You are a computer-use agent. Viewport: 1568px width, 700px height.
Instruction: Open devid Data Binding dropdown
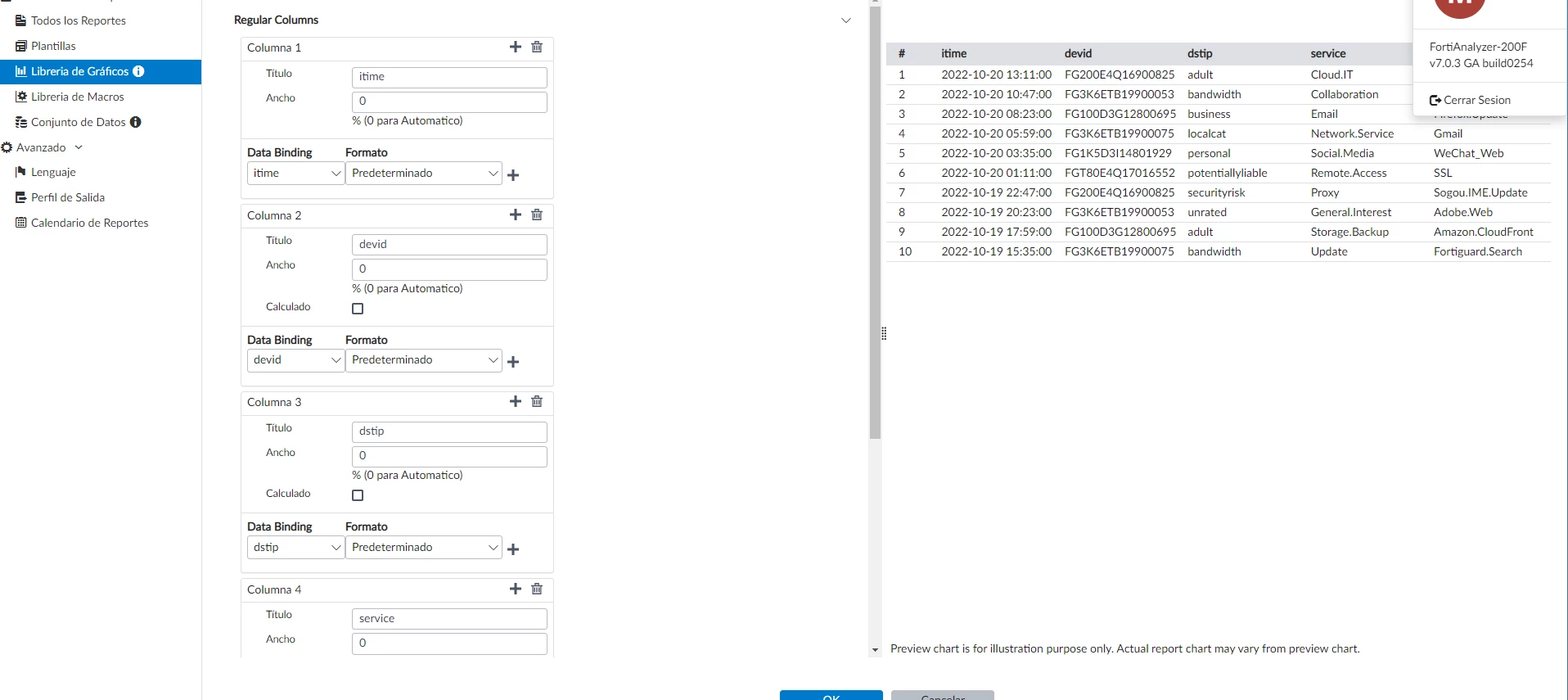[295, 360]
